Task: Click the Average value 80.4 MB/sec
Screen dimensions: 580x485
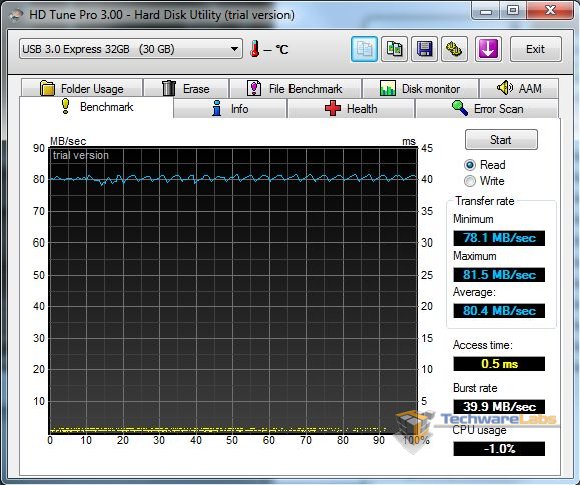Action: [x=499, y=311]
